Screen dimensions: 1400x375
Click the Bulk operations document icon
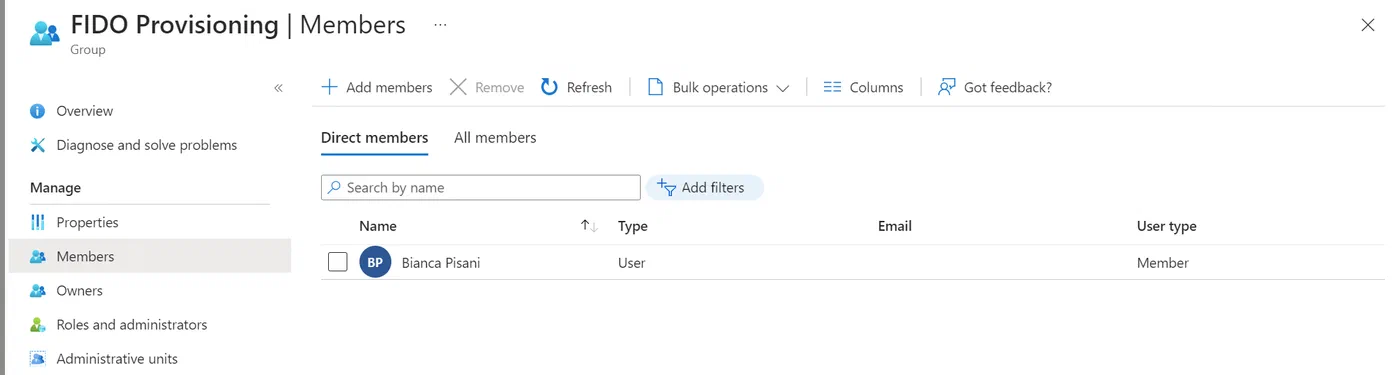click(656, 87)
